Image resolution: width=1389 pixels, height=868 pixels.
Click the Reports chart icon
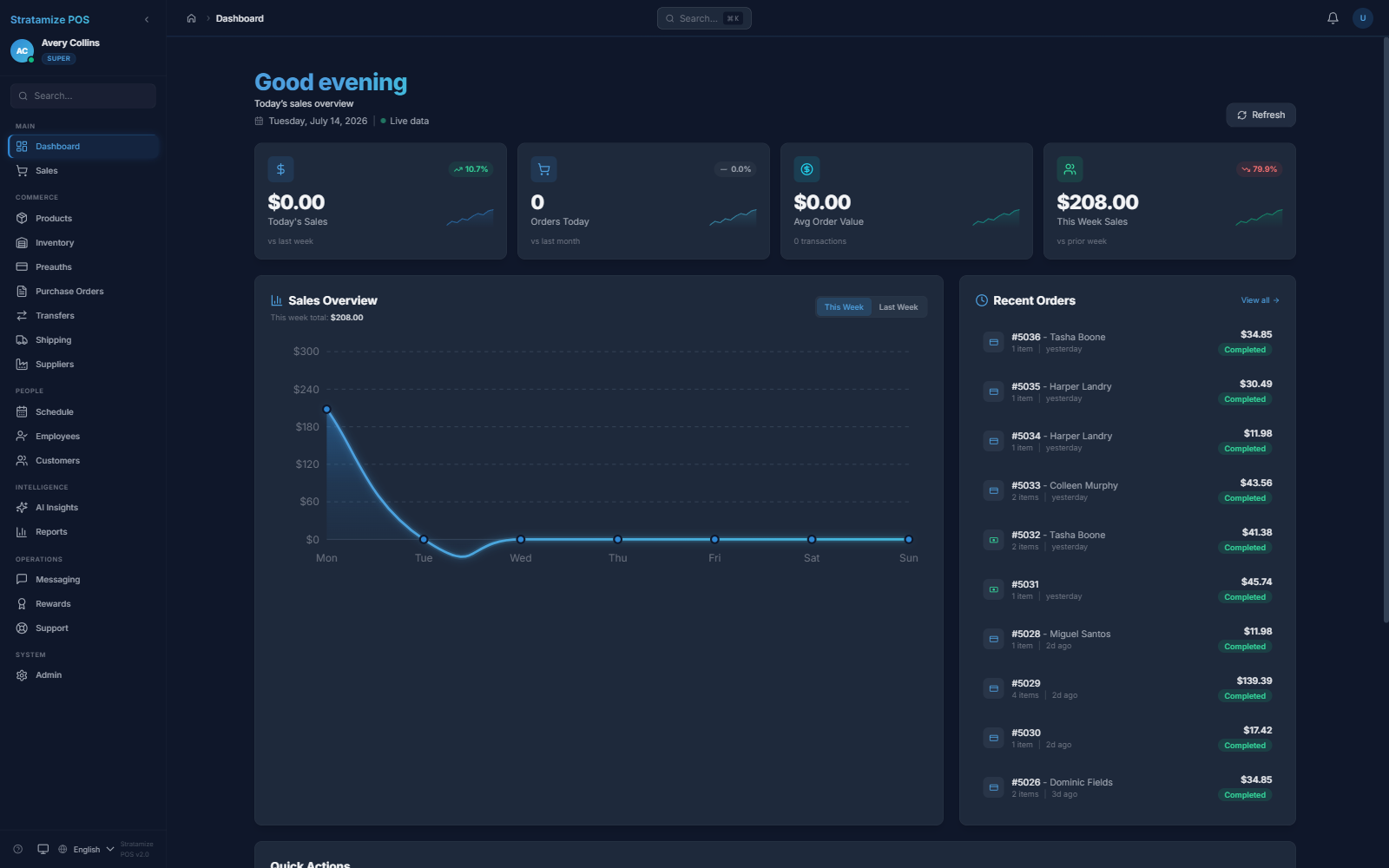(22, 532)
